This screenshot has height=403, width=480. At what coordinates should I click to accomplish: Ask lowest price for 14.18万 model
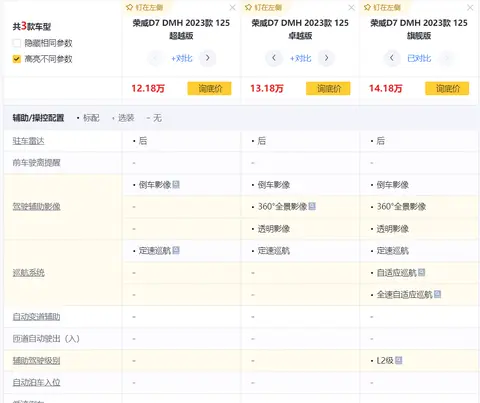447,88
